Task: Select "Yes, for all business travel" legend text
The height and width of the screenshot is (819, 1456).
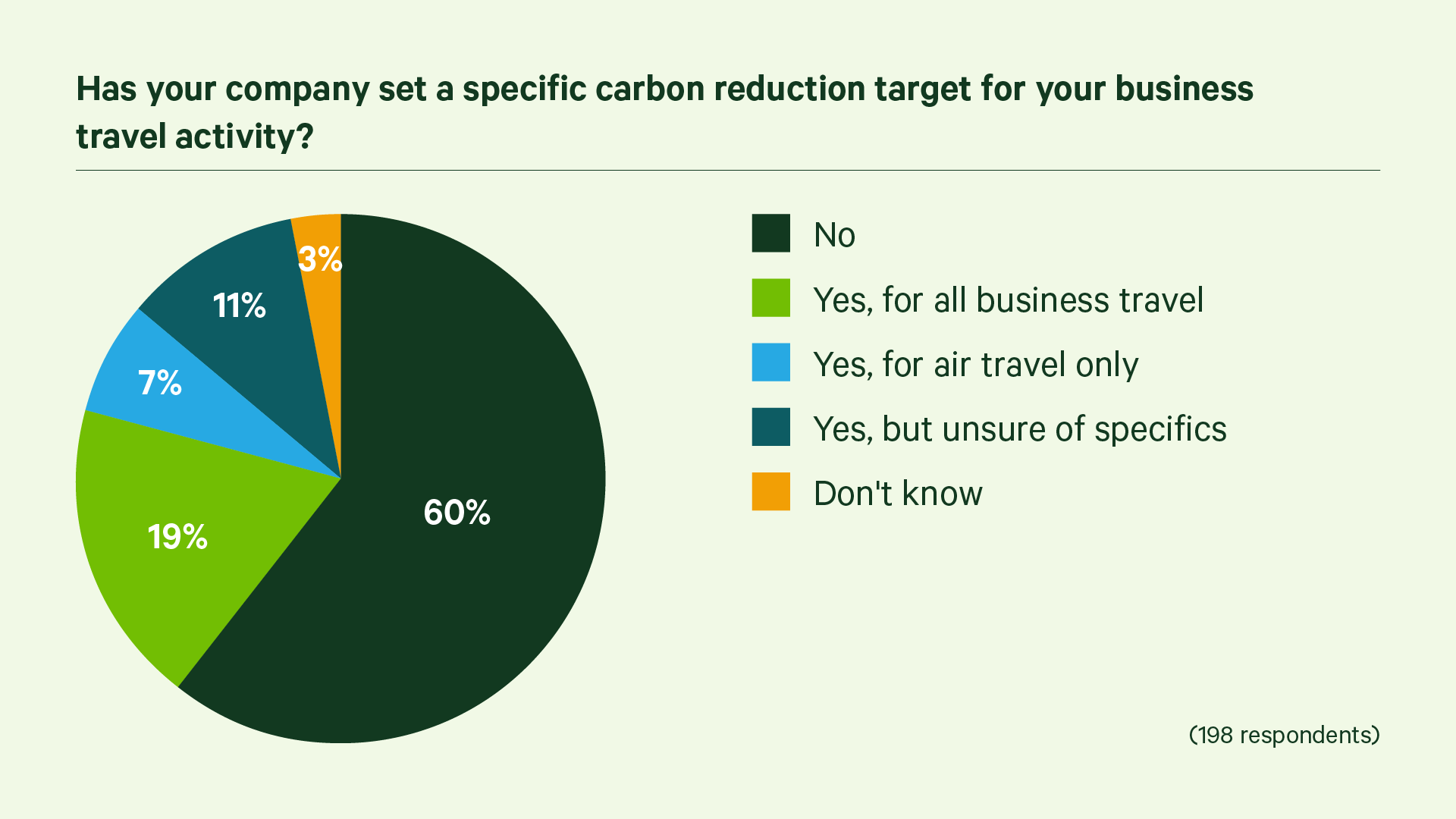Action: point(1008,300)
